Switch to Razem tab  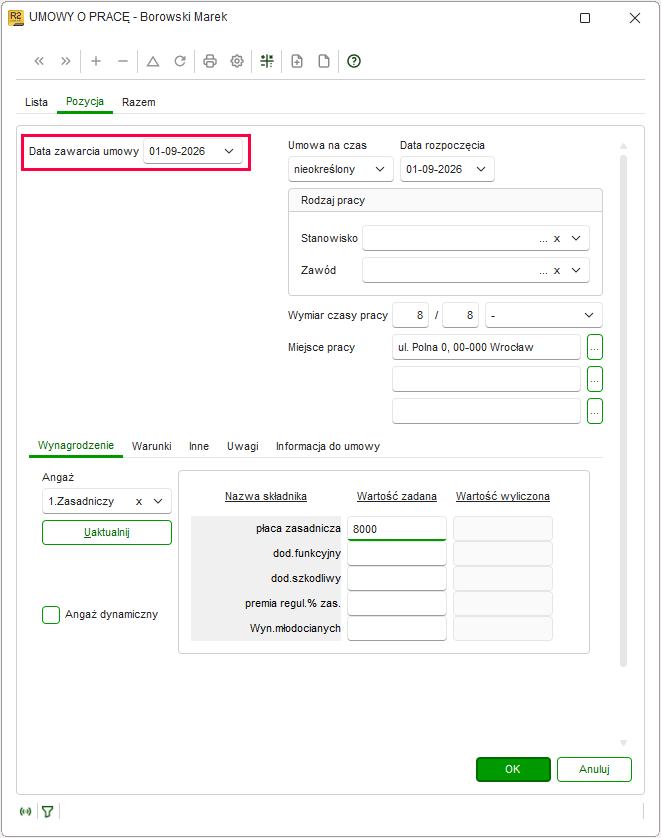138,102
